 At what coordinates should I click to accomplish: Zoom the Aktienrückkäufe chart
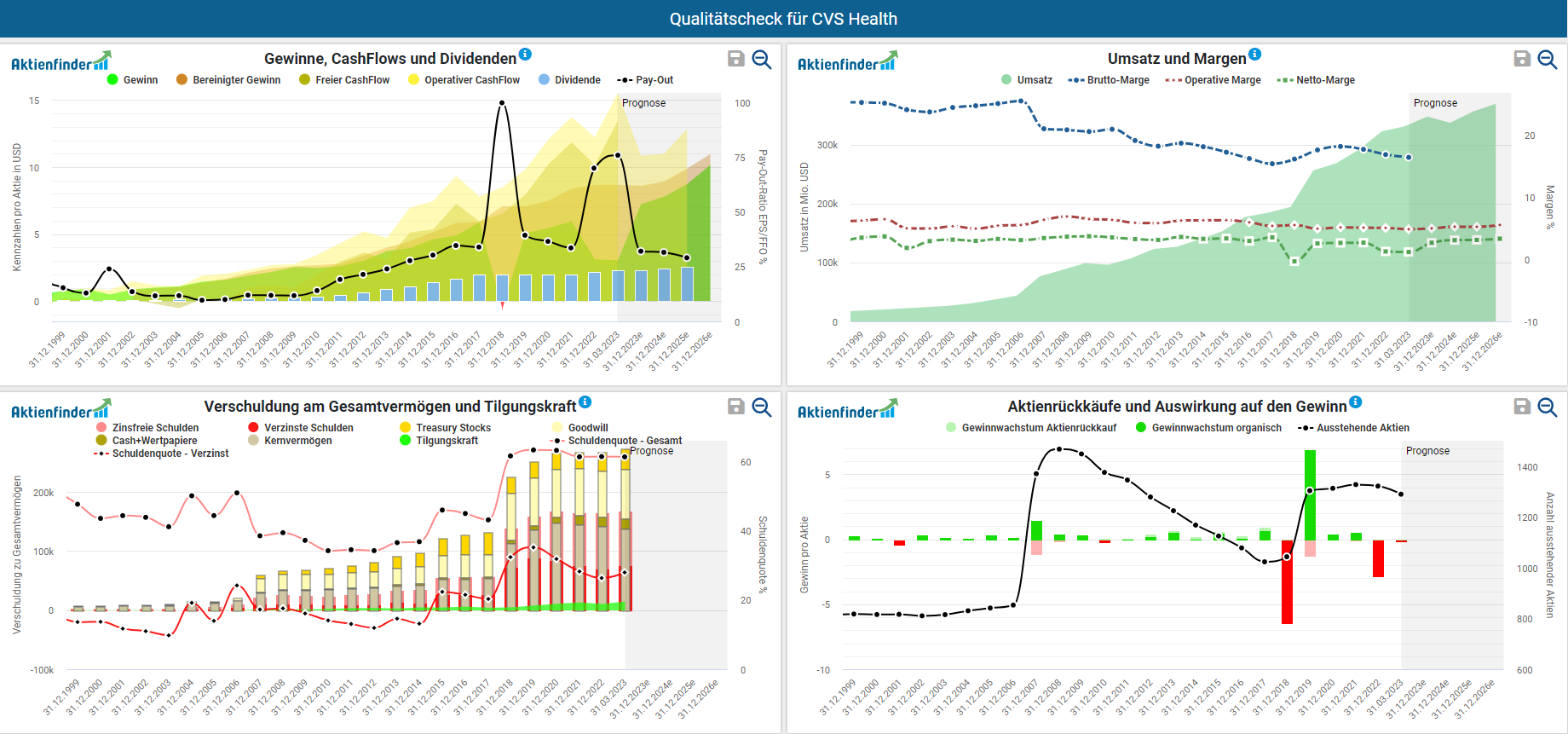click(x=1548, y=407)
